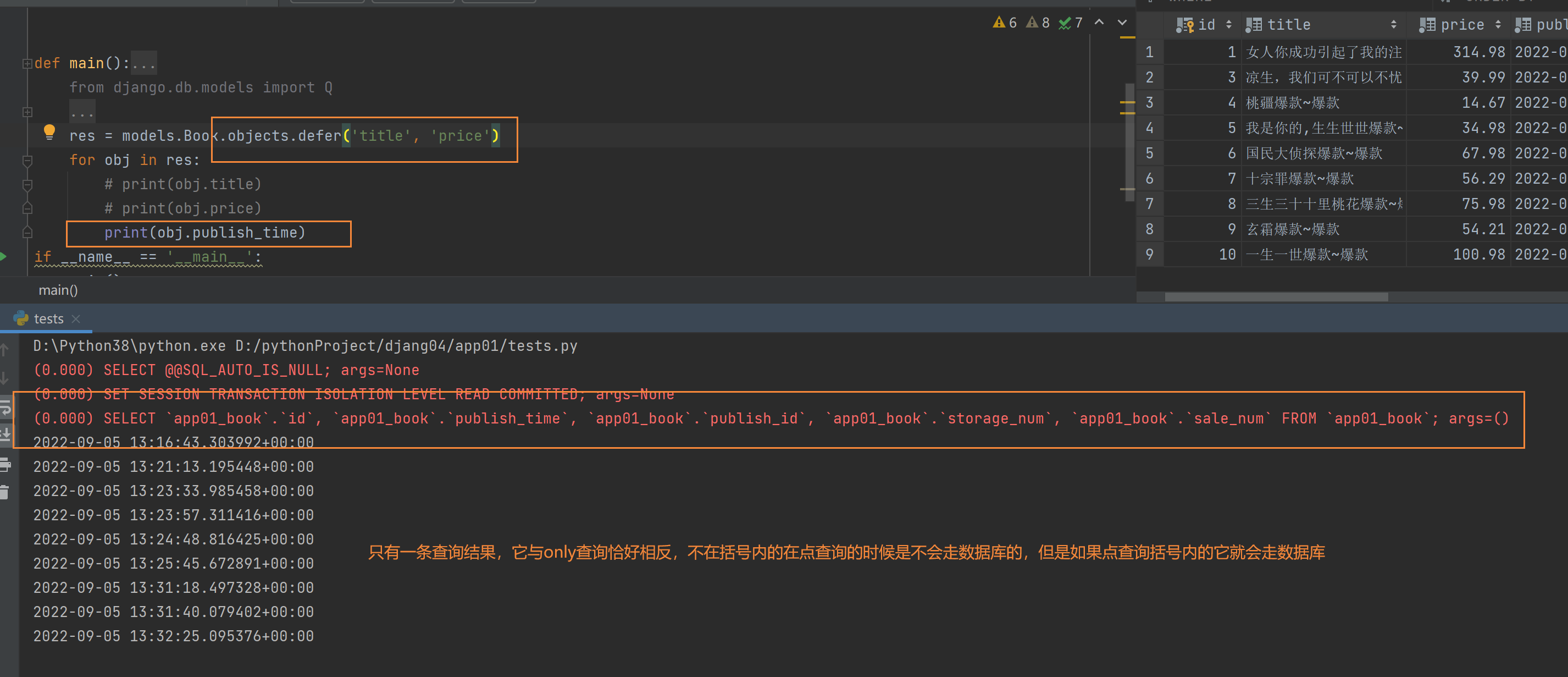Toggle soft-wrap in the run console
Screen dimensions: 1568x677
(x=5, y=407)
